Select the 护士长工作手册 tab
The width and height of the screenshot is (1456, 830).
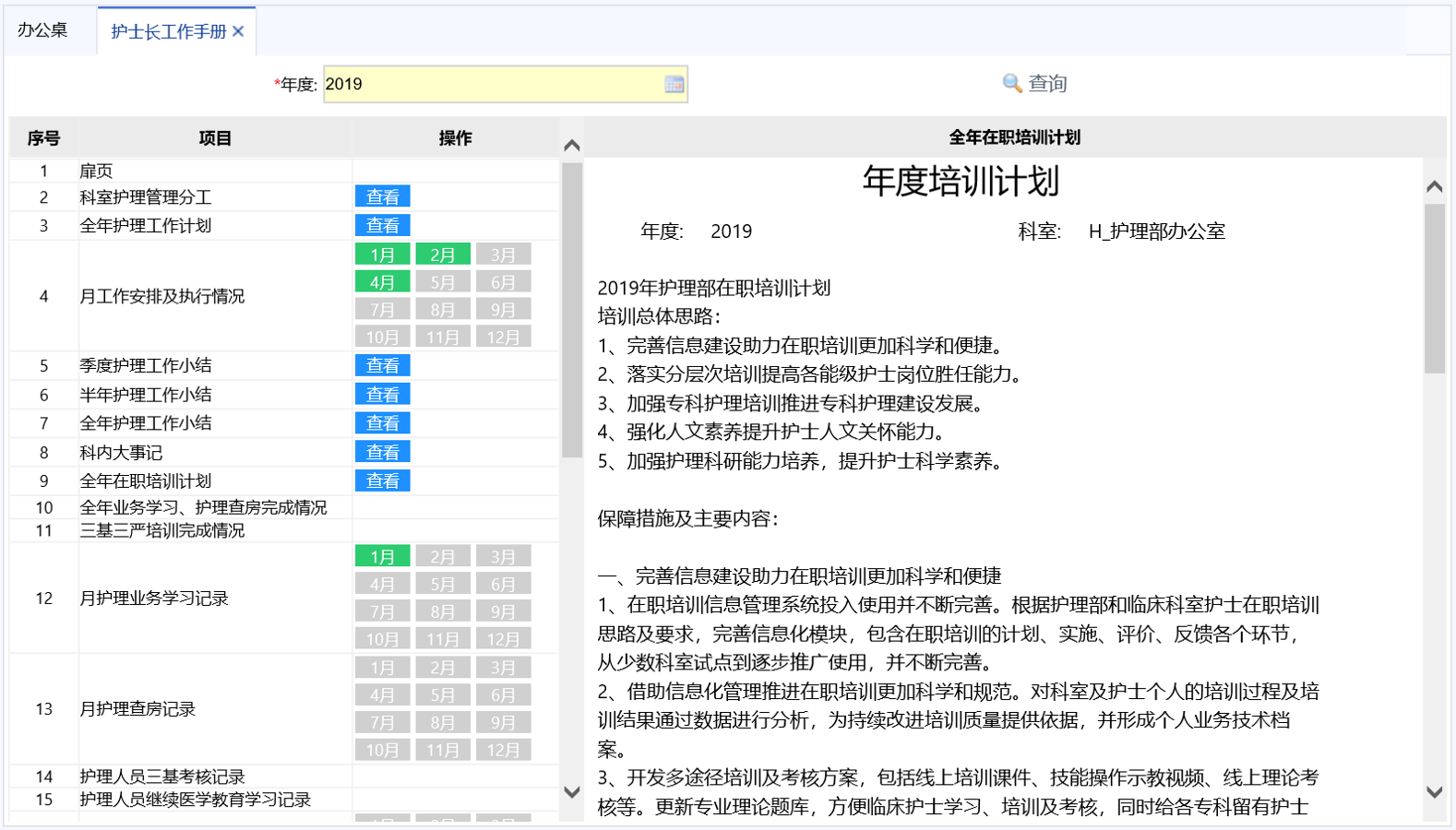pyautogui.click(x=168, y=31)
